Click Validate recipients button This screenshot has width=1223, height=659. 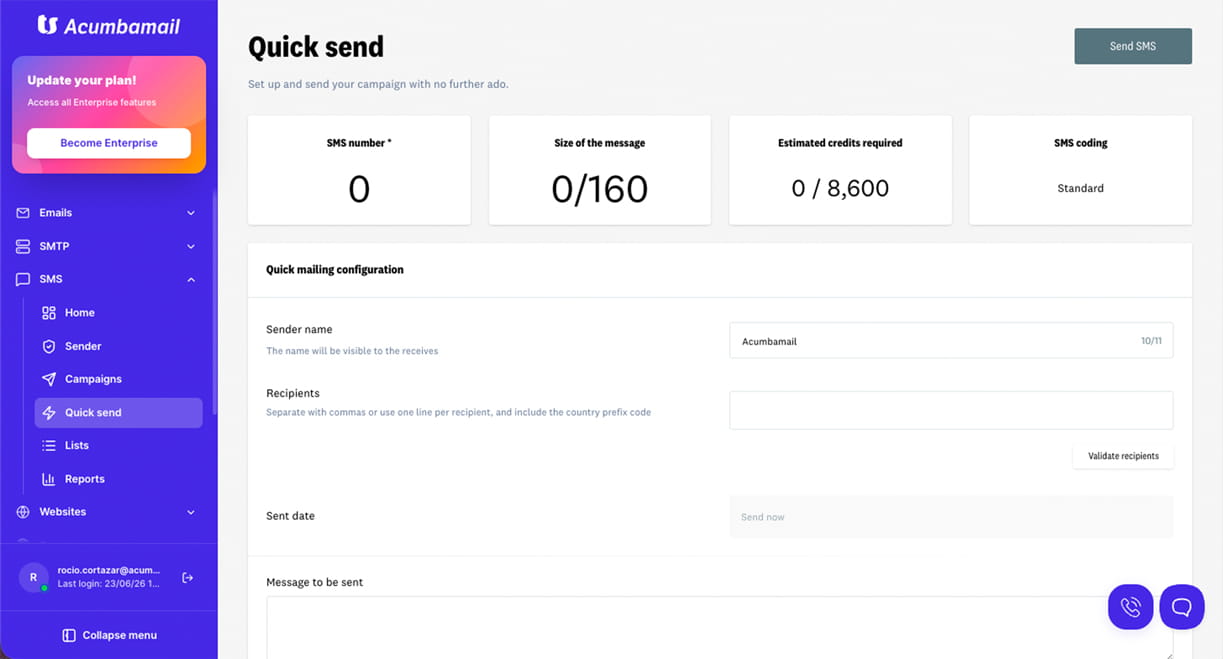(1123, 456)
